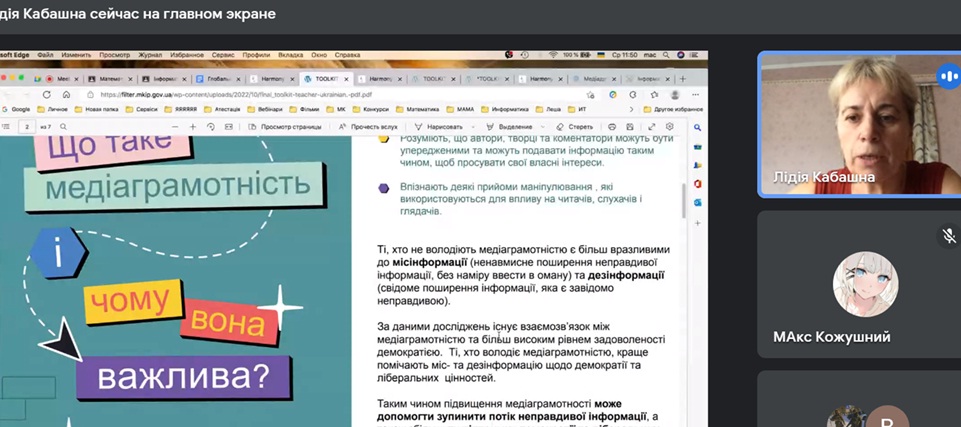Open PDF viewer settings gear
This screenshot has width=961, height=427.
click(670, 127)
